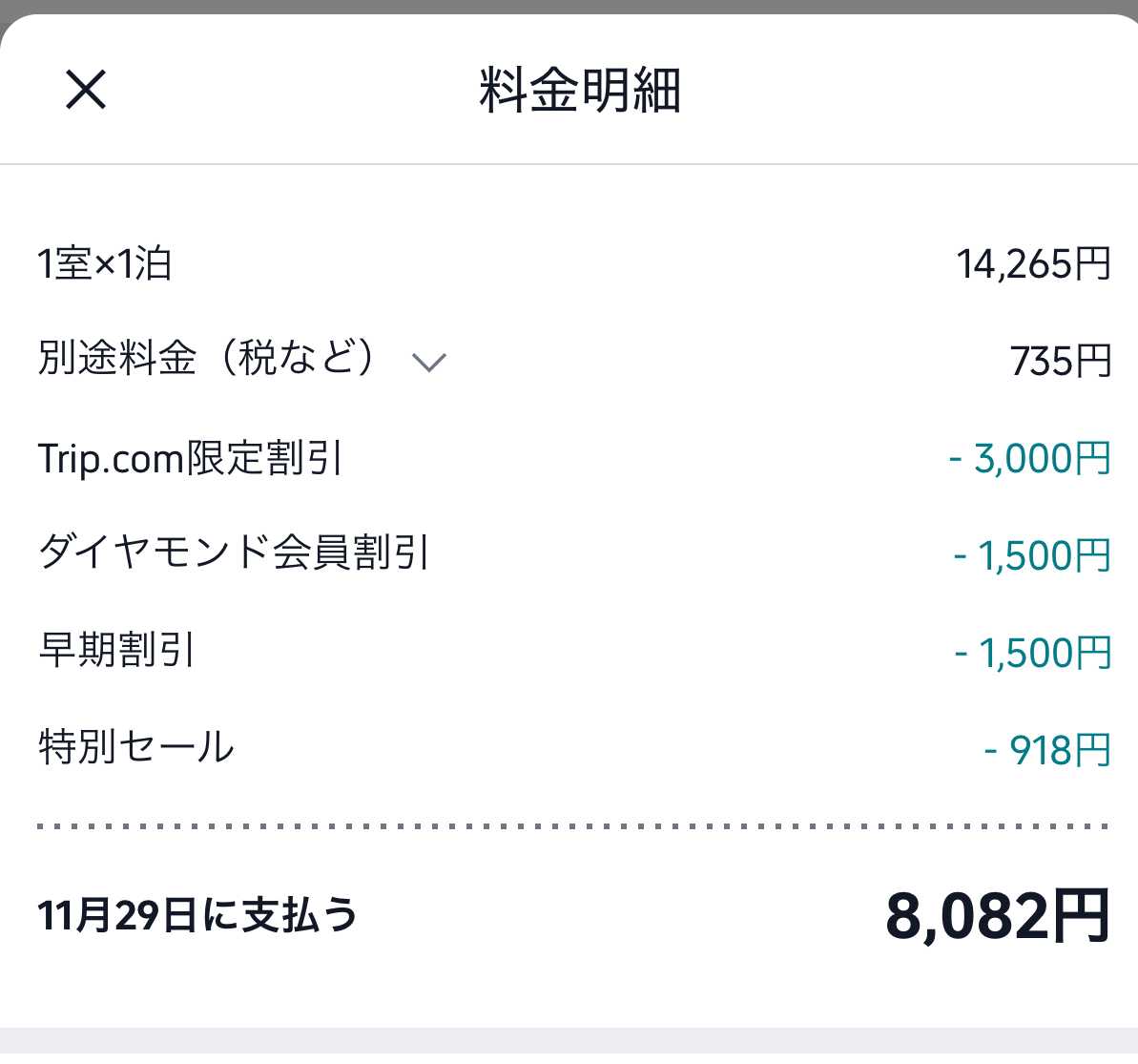Expand the 別途料金 chevron arrow
Viewport: 1138px width, 1064px height.
428,362
